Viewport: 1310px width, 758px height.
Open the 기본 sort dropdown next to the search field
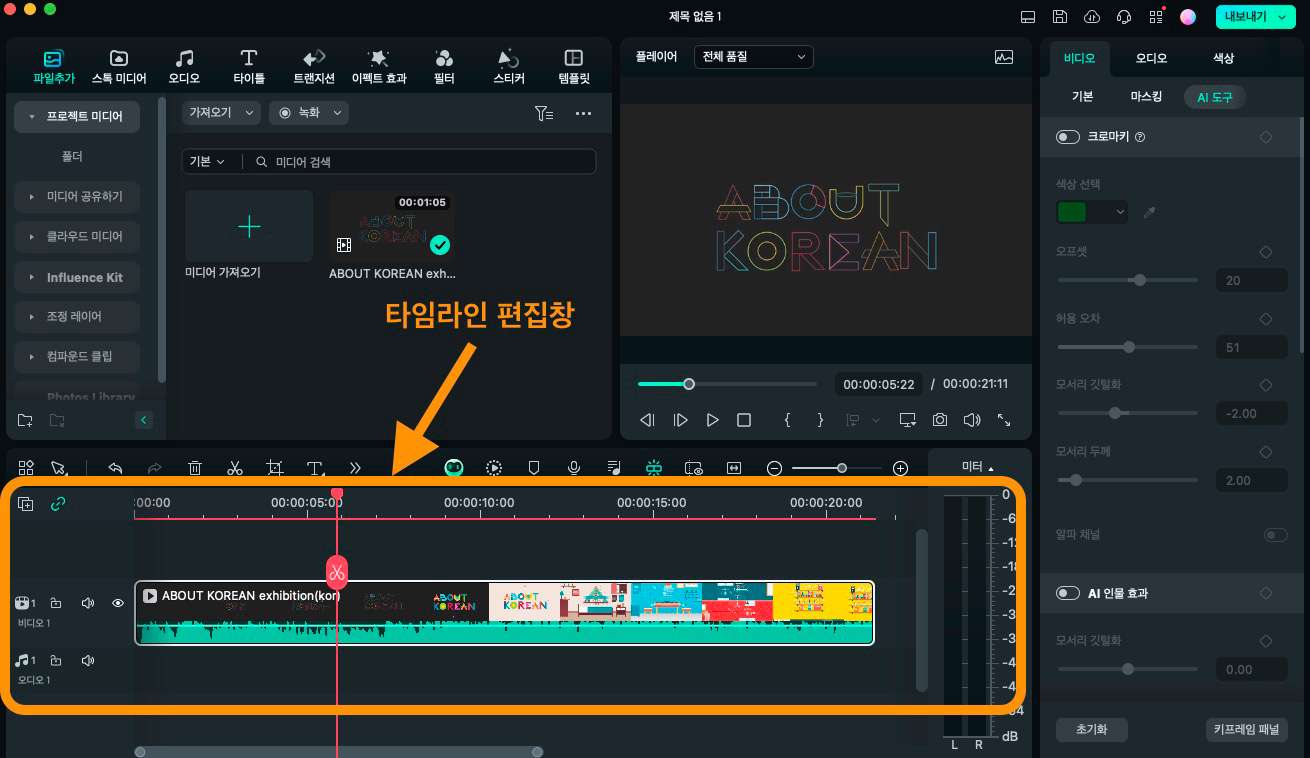click(x=207, y=161)
